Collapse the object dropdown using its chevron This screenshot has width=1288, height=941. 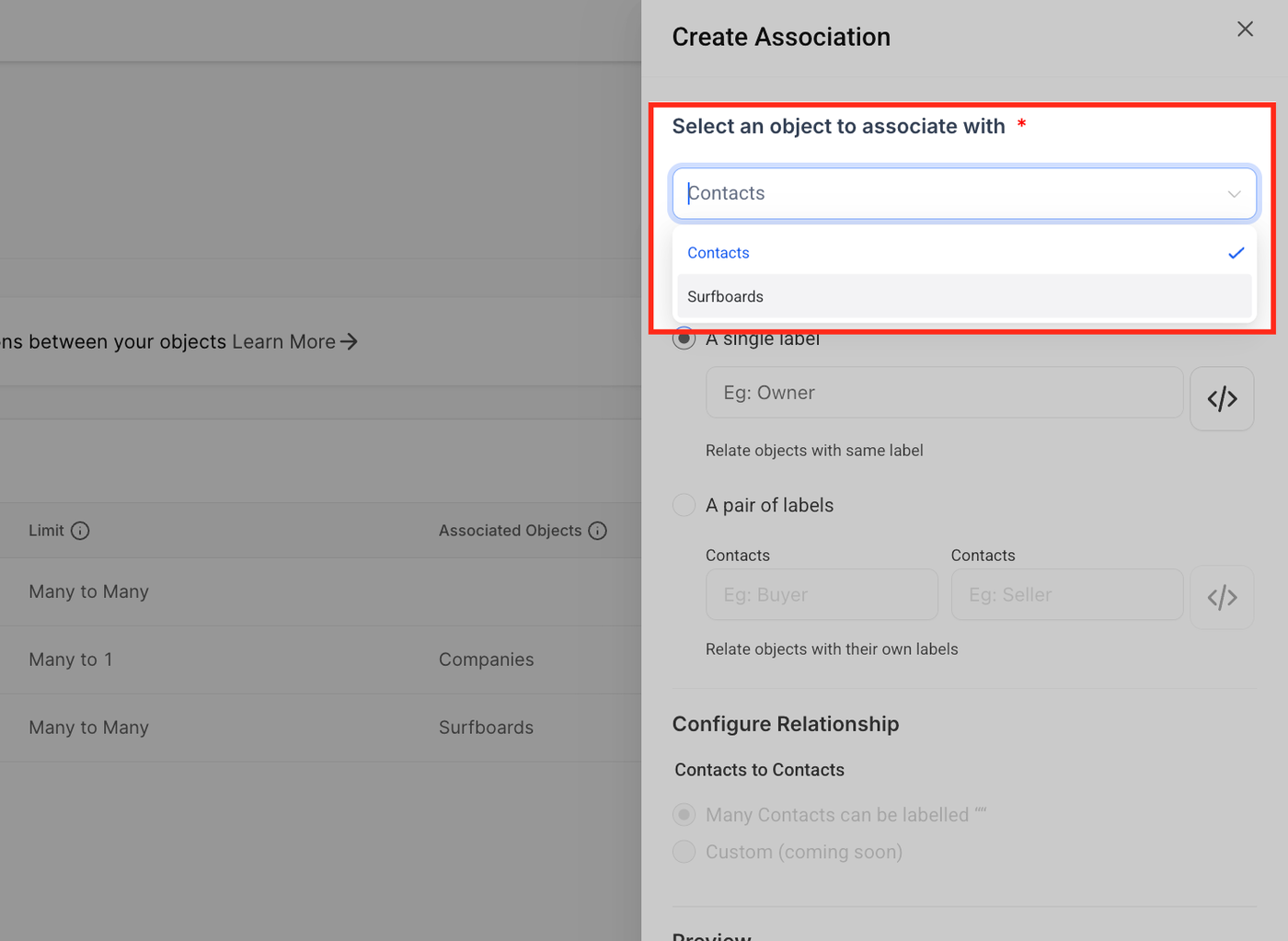(1234, 194)
